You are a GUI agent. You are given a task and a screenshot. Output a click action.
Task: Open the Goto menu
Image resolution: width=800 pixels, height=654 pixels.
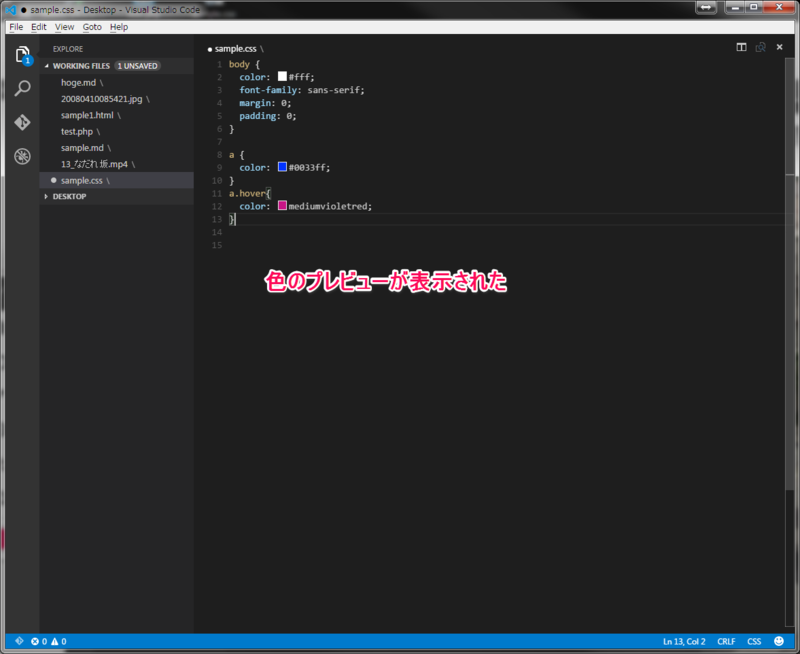click(92, 27)
